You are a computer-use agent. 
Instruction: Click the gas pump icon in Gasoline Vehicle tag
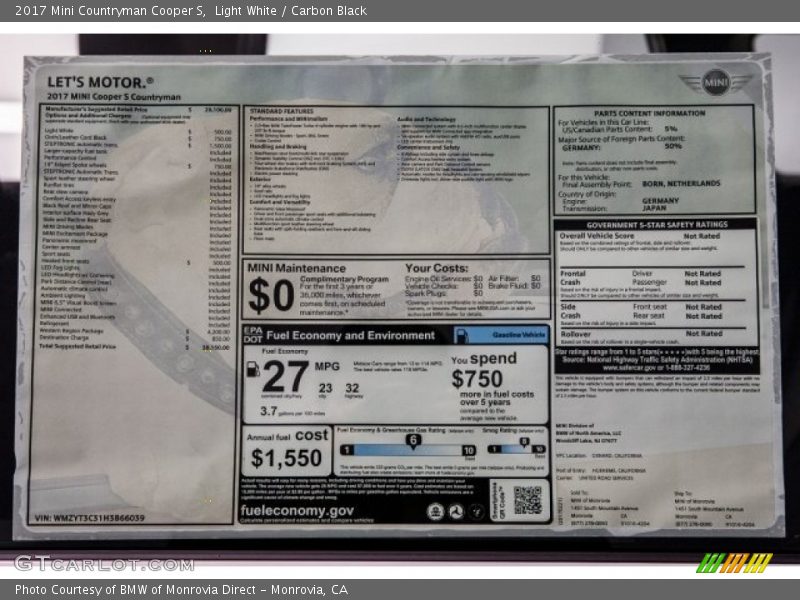click(461, 335)
